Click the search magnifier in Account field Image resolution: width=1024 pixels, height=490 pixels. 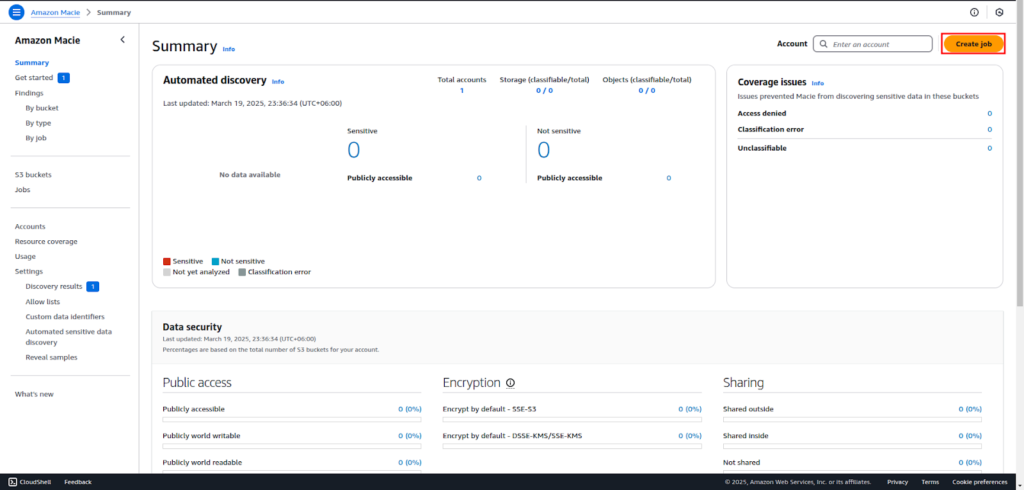pos(824,44)
